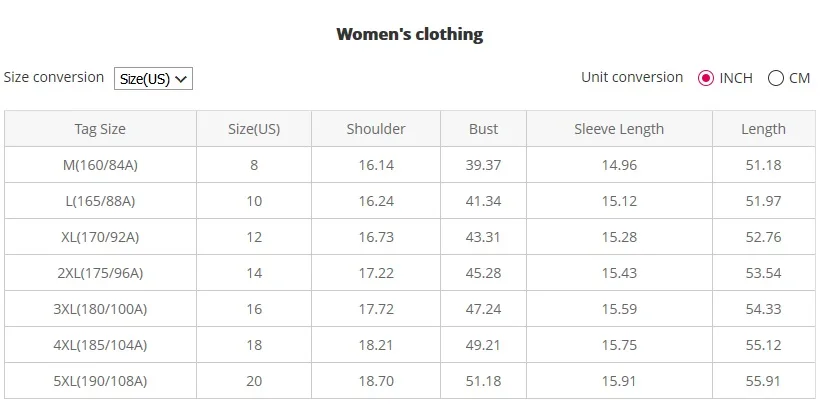
Task: Click the Unit conversion label
Action: 632,77
